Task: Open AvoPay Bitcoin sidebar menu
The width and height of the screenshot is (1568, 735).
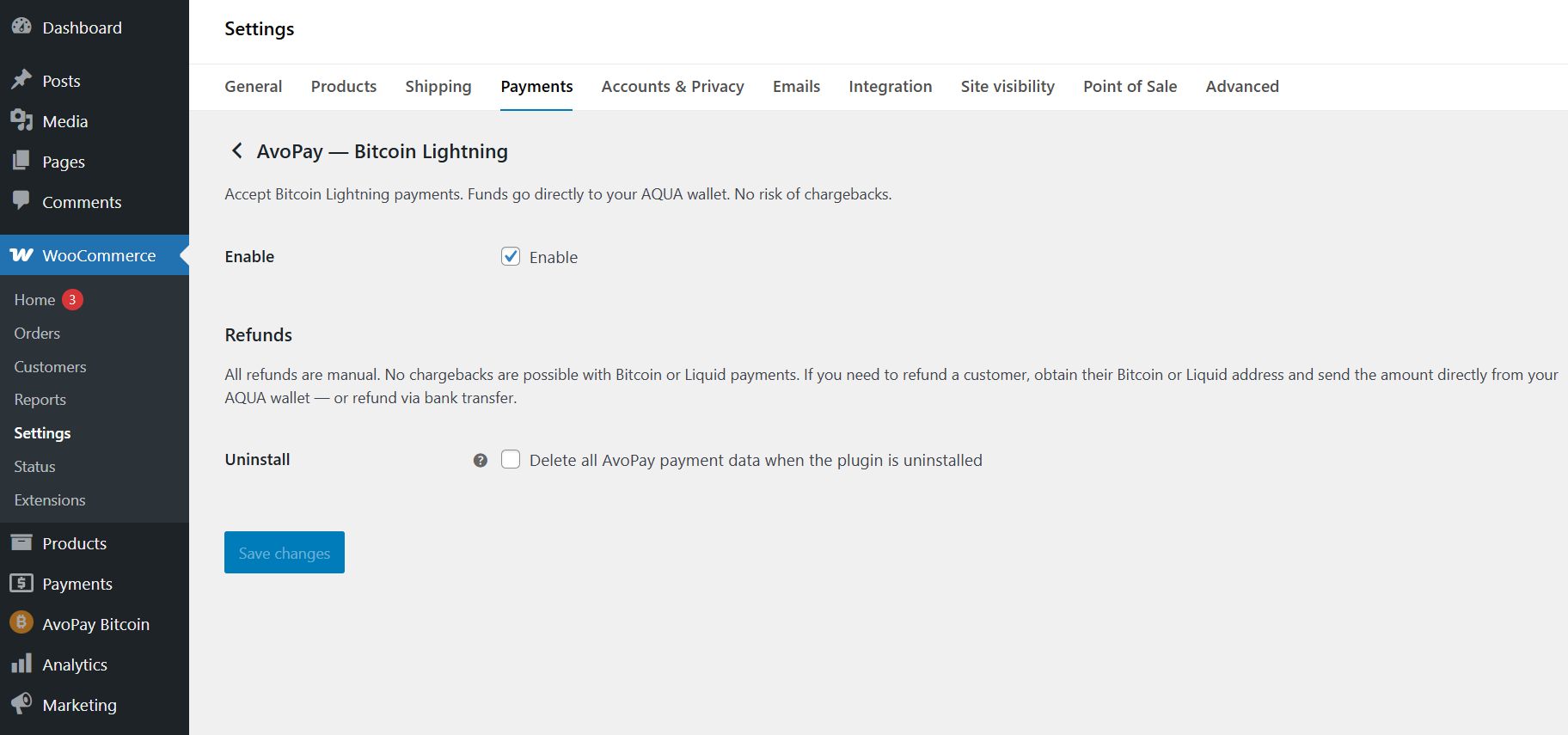Action: point(95,624)
